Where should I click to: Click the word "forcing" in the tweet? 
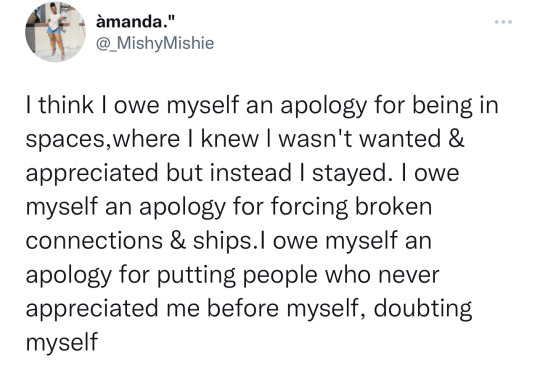pyautogui.click(x=309, y=208)
